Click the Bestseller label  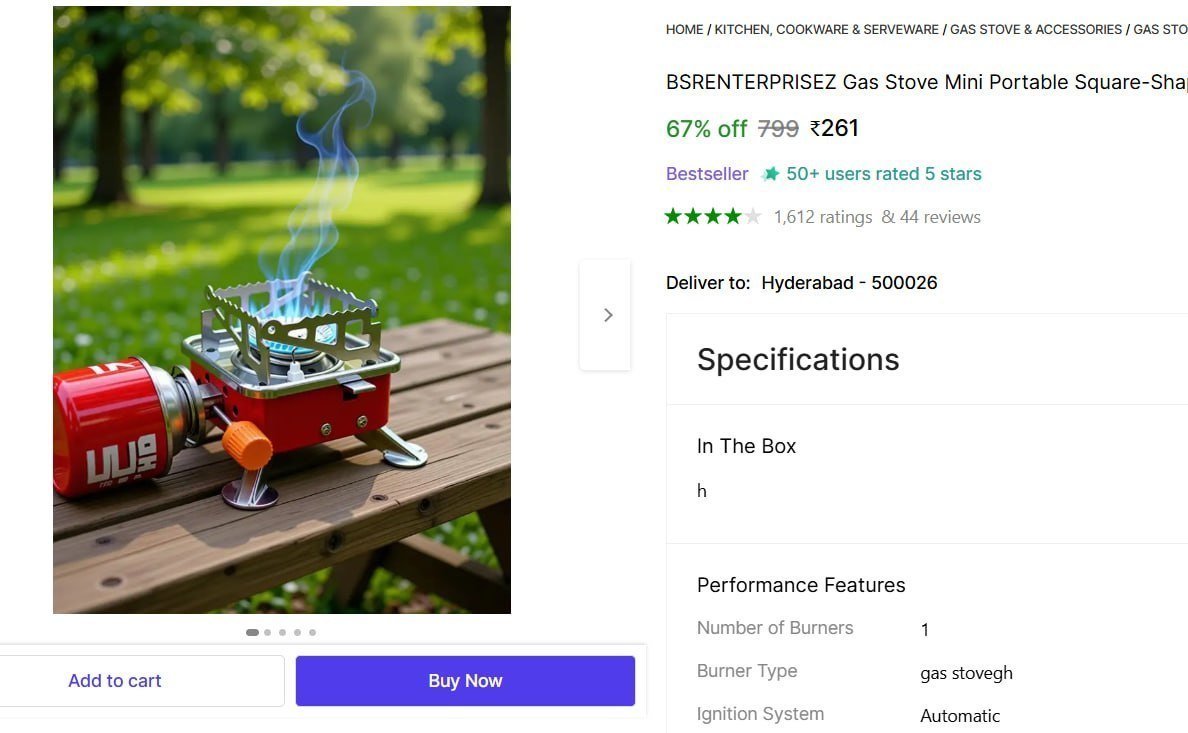(x=707, y=173)
